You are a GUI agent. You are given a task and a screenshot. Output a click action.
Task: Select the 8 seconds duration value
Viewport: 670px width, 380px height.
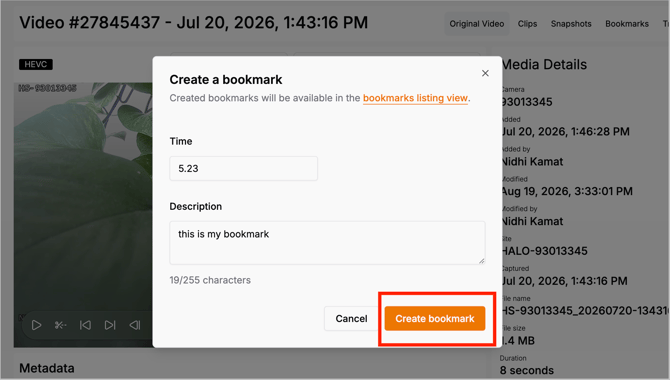pos(526,370)
